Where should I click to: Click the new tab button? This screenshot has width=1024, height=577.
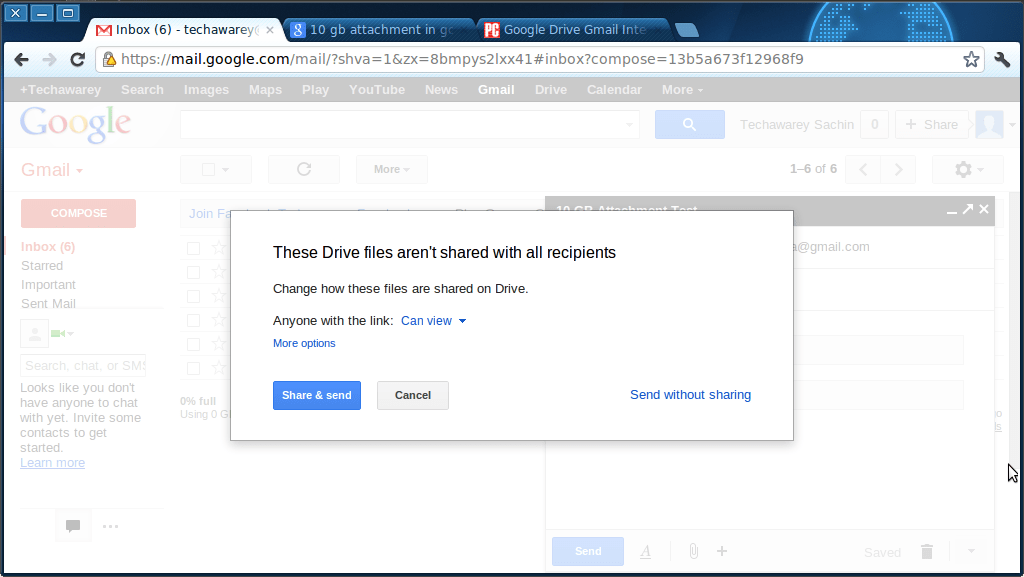pyautogui.click(x=686, y=30)
